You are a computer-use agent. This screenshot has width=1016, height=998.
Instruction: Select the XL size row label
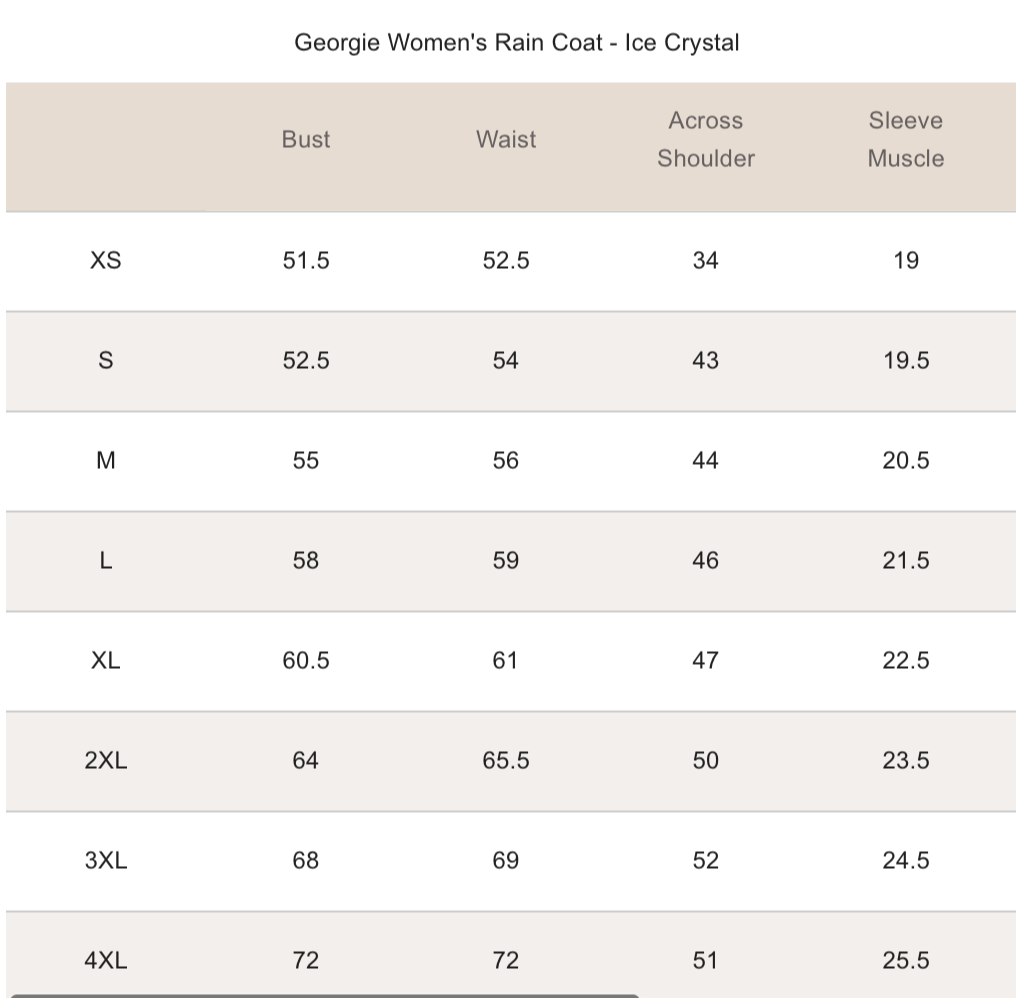click(105, 661)
